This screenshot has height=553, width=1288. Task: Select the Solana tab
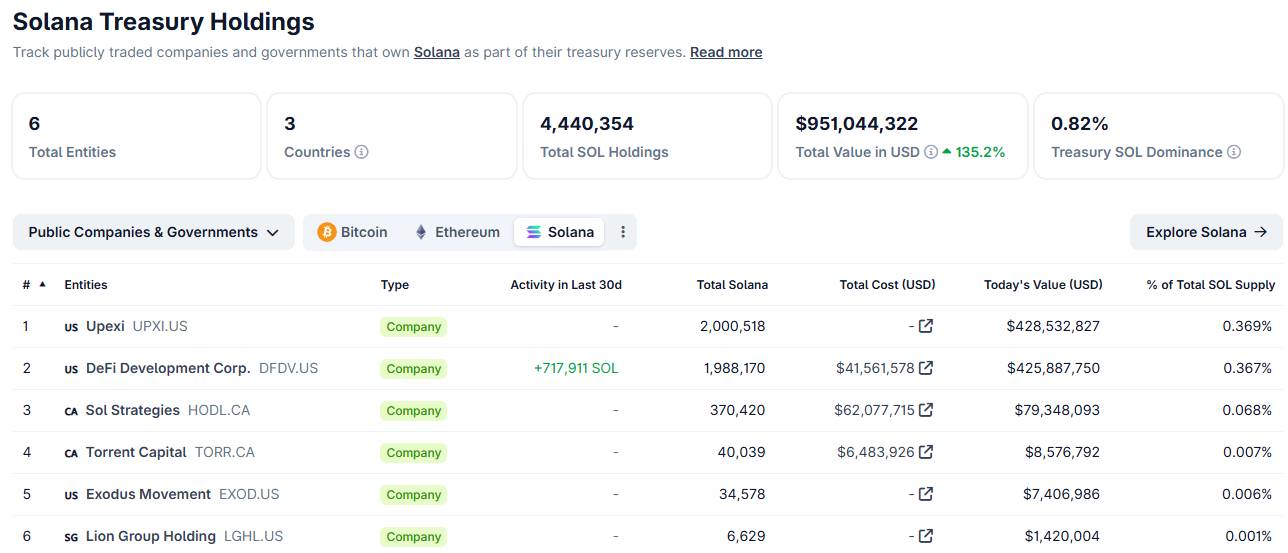coord(560,232)
